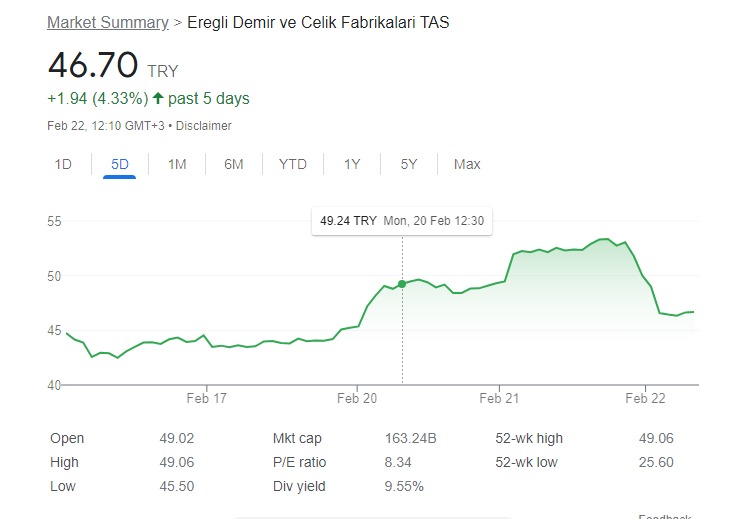Click the 52-wk high label
The height and width of the screenshot is (519, 751).
pyautogui.click(x=529, y=438)
